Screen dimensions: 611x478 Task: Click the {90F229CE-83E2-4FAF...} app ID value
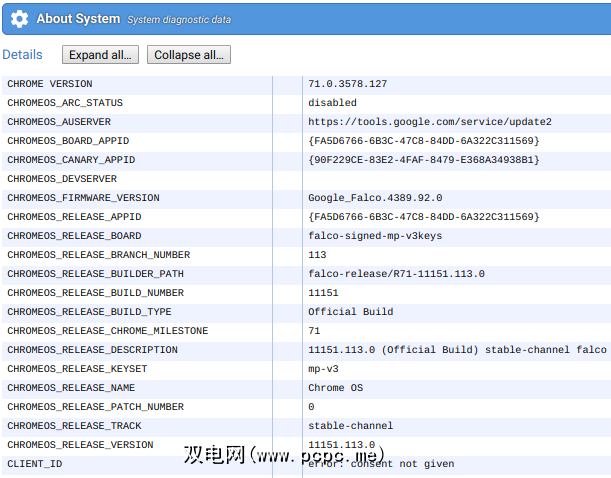pyautogui.click(x=424, y=160)
